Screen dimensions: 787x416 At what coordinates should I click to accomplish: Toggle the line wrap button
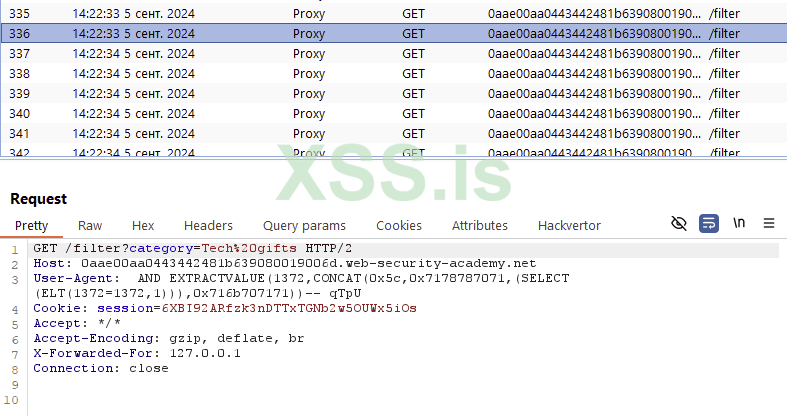pos(709,223)
